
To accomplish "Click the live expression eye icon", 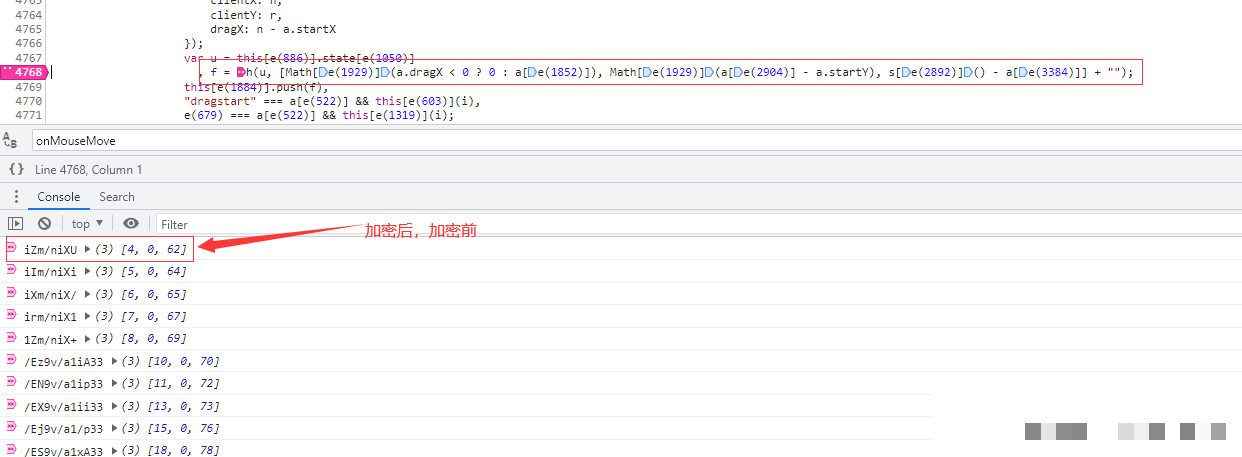I will pyautogui.click(x=131, y=224).
